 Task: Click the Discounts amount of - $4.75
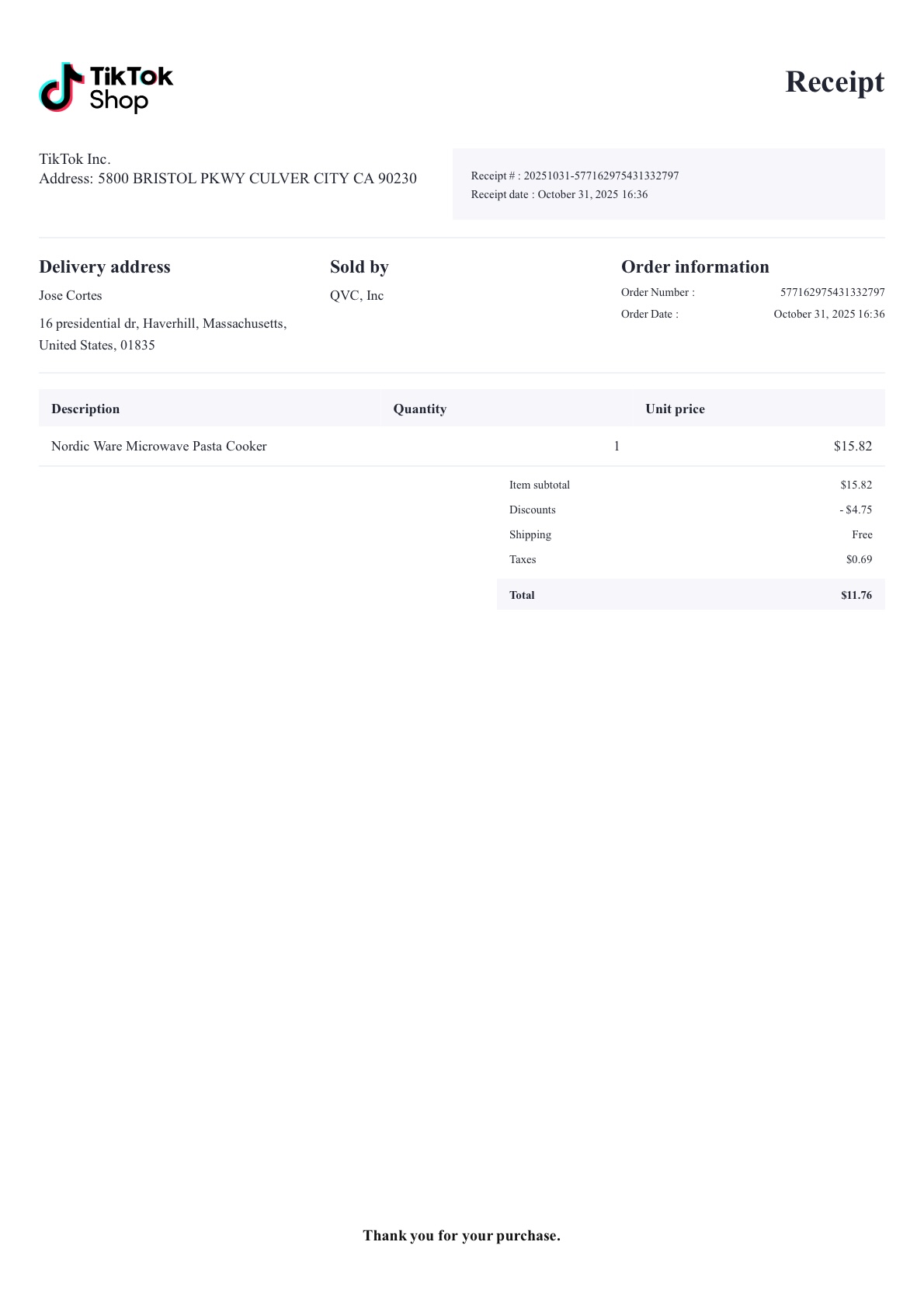856,510
